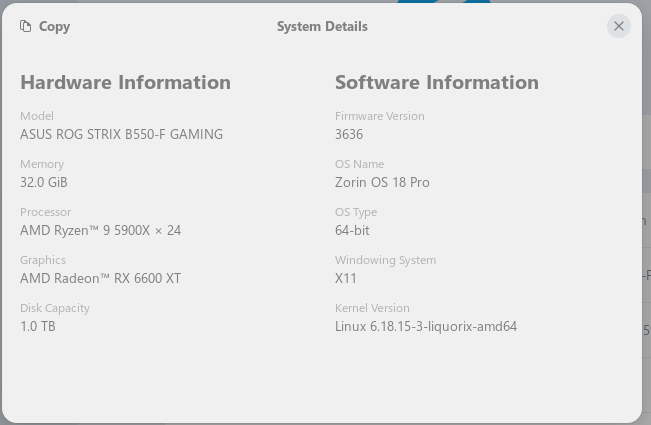The height and width of the screenshot is (425, 651).
Task: Click the OS Type label
Action: pos(356,212)
